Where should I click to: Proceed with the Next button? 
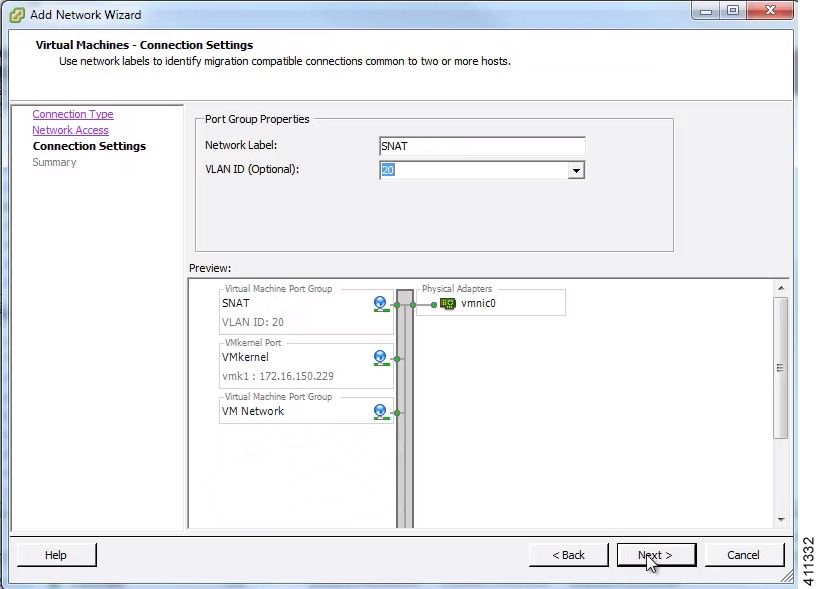656,555
